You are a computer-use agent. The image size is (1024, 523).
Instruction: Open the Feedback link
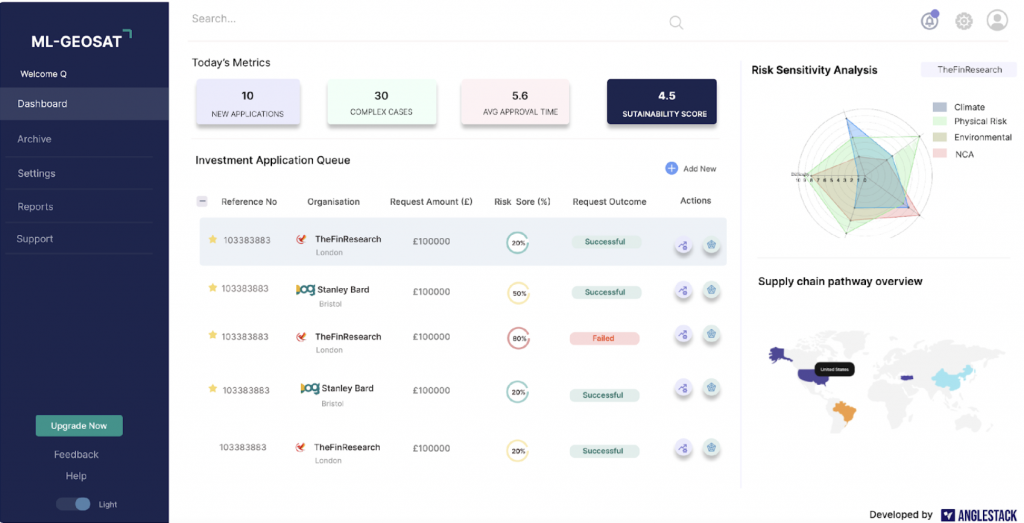(x=76, y=455)
